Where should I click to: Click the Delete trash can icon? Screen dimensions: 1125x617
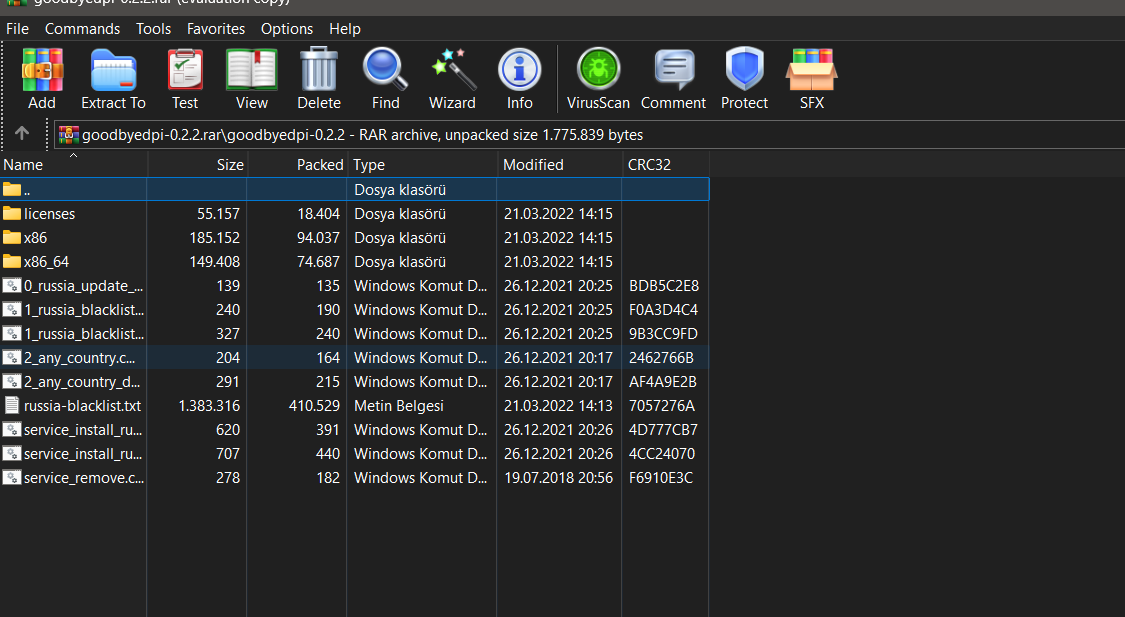click(319, 70)
